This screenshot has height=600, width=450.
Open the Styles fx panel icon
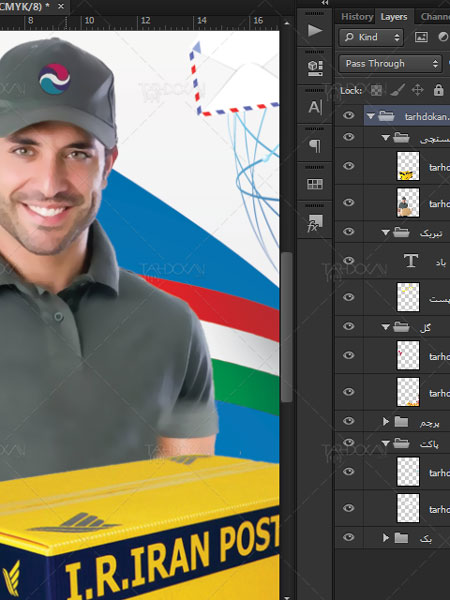[315, 223]
